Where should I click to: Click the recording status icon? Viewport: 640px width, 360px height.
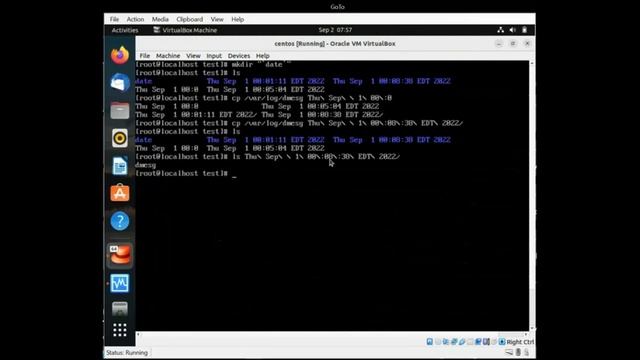[x=486, y=342]
